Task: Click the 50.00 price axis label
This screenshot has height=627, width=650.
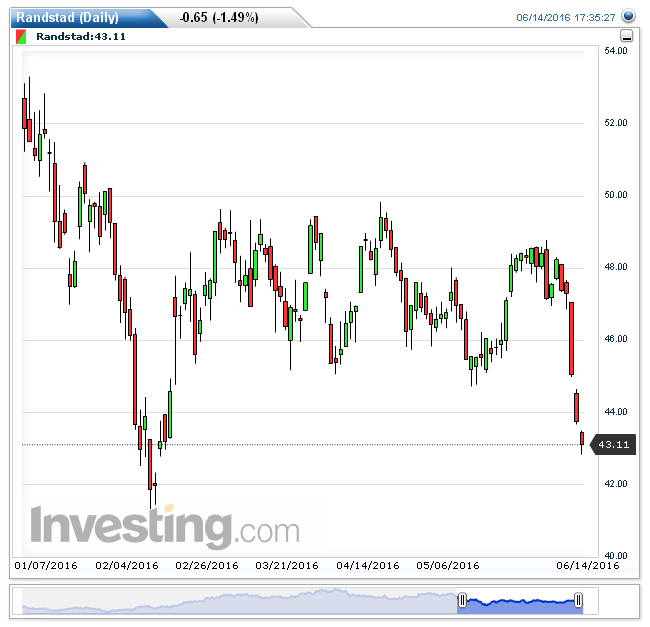Action: point(616,195)
